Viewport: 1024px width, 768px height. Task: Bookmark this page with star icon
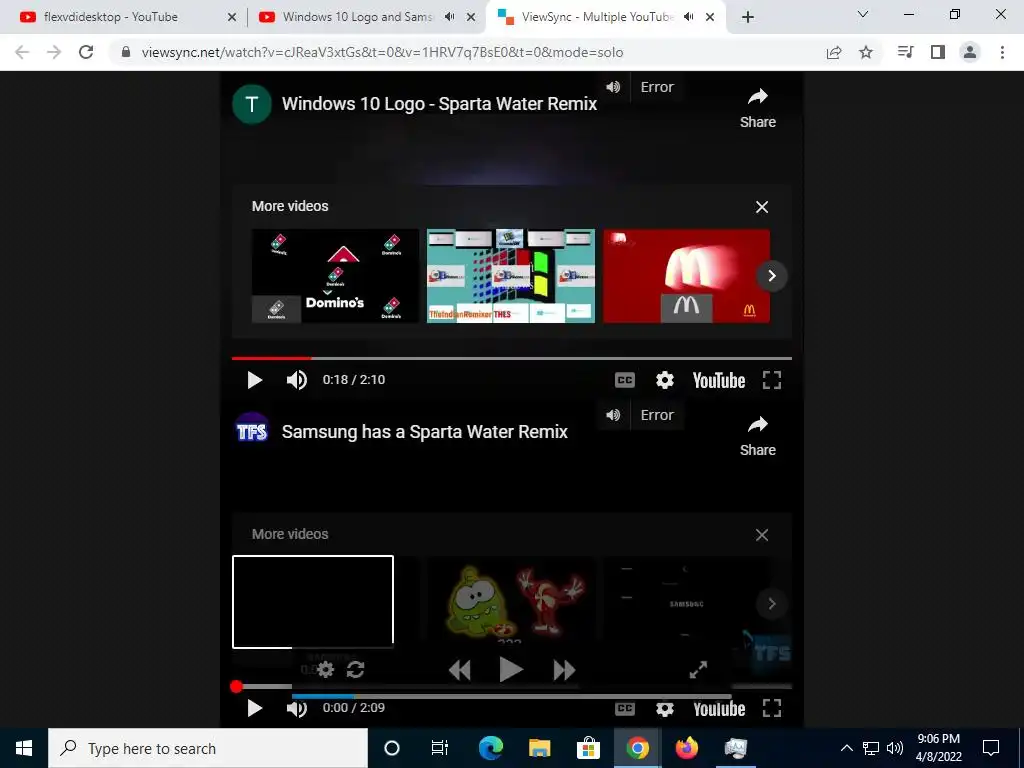pos(866,52)
